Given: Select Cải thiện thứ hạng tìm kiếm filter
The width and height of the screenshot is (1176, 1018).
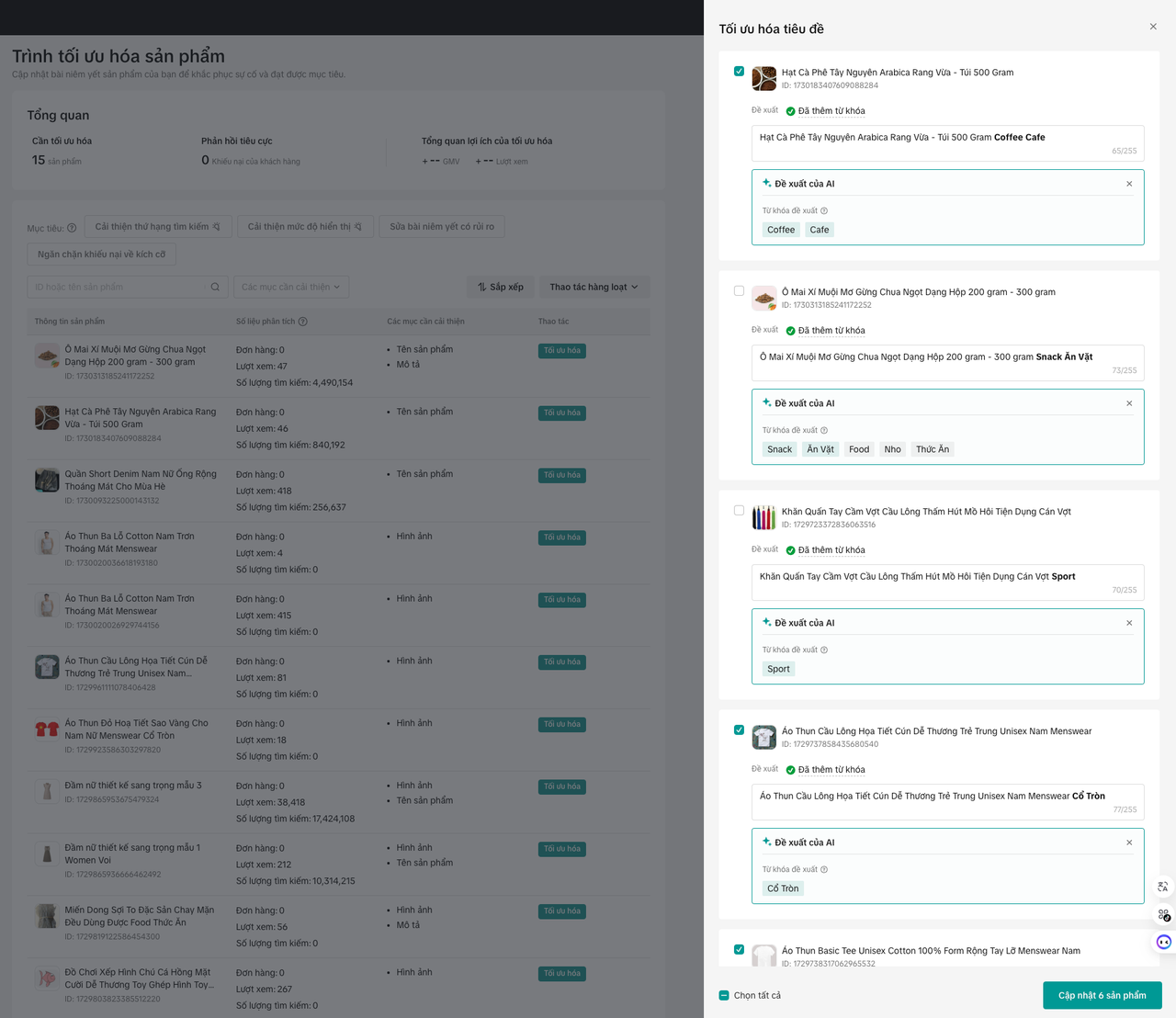Looking at the screenshot, I should coord(157,227).
